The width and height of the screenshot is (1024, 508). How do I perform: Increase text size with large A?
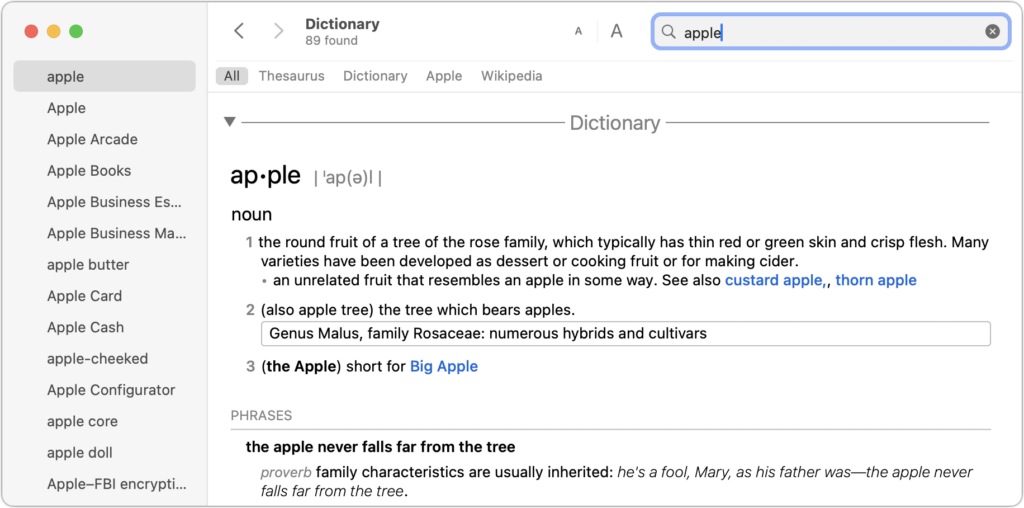pyautogui.click(x=616, y=31)
